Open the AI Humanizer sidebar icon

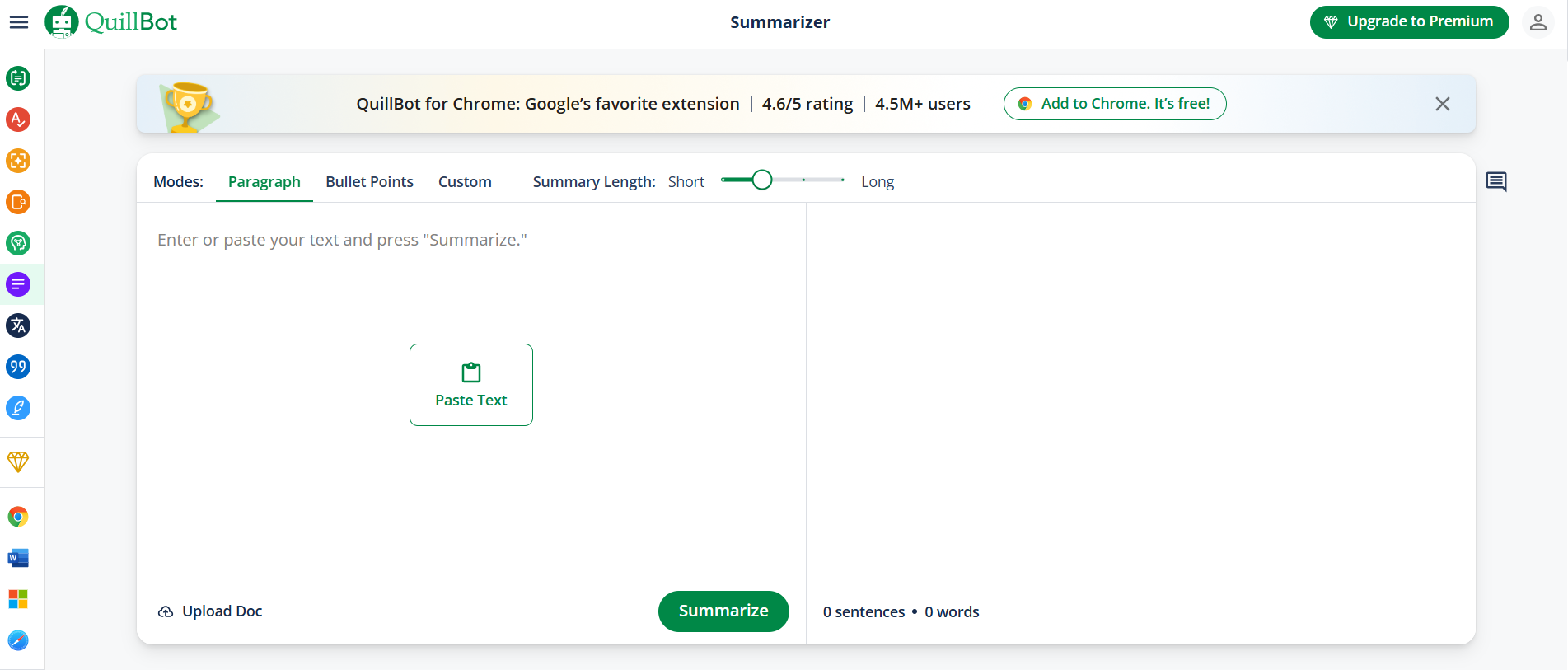coord(18,243)
